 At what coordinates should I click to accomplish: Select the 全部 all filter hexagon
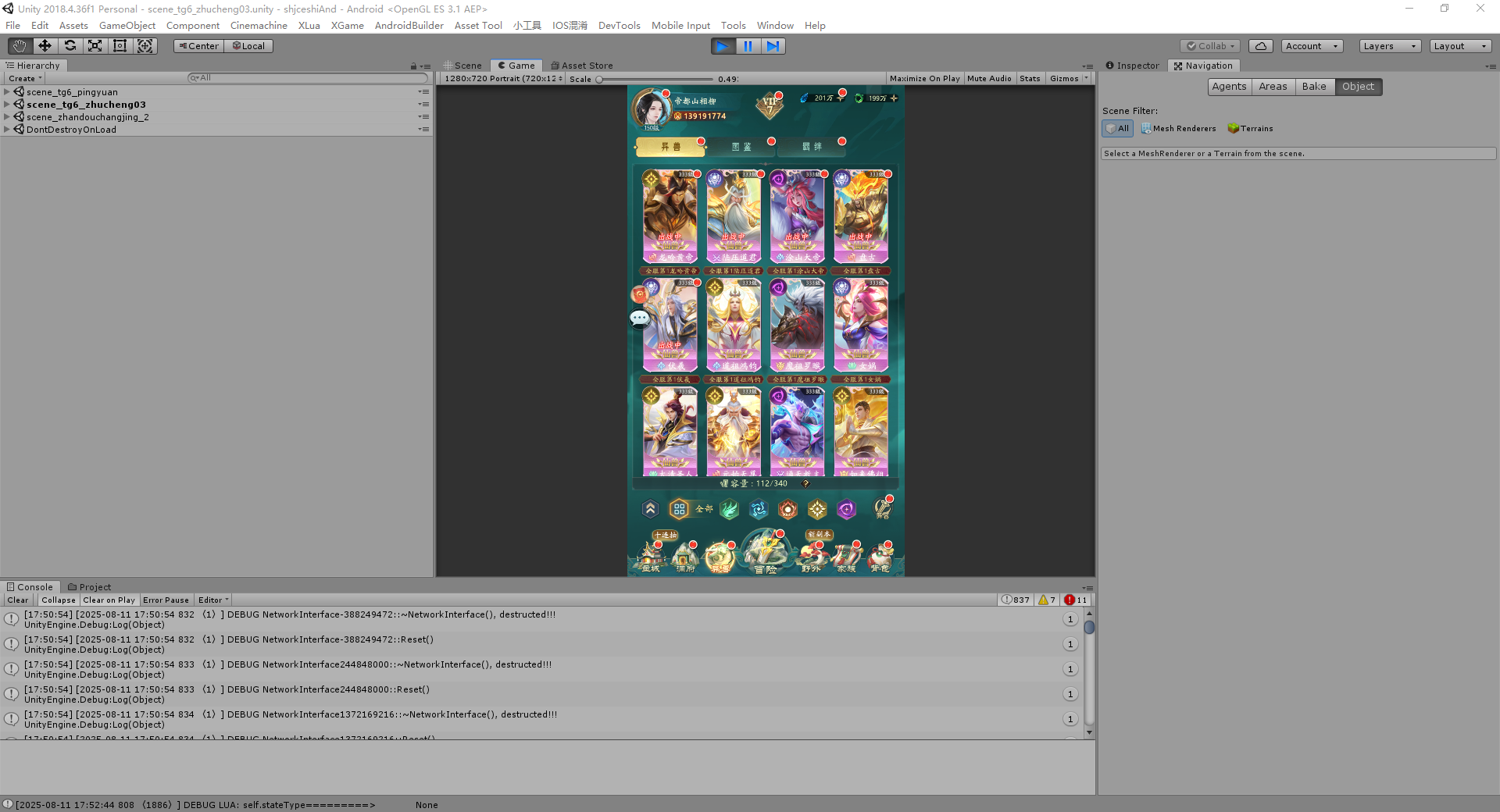pyautogui.click(x=680, y=509)
